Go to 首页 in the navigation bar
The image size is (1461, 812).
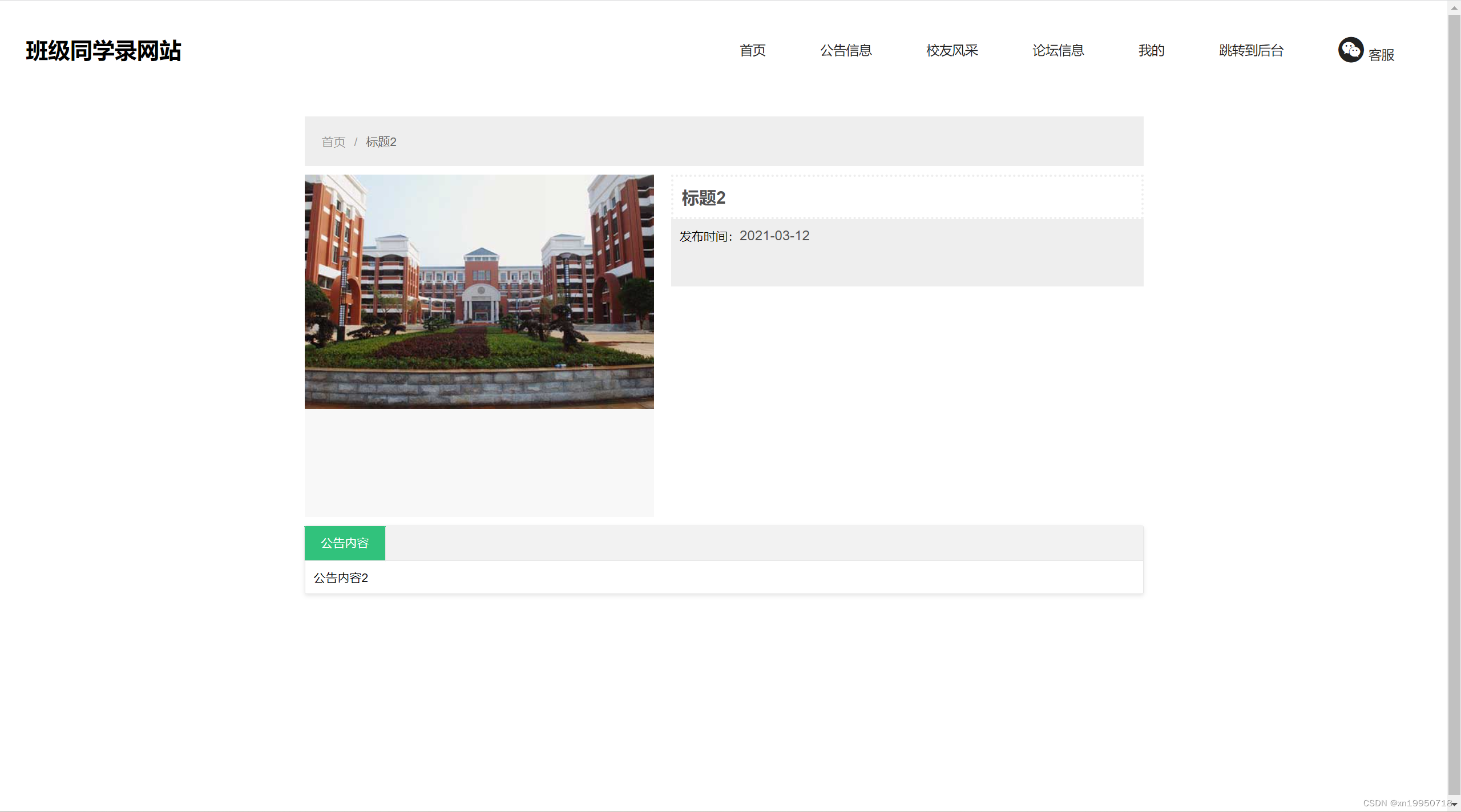click(x=752, y=50)
